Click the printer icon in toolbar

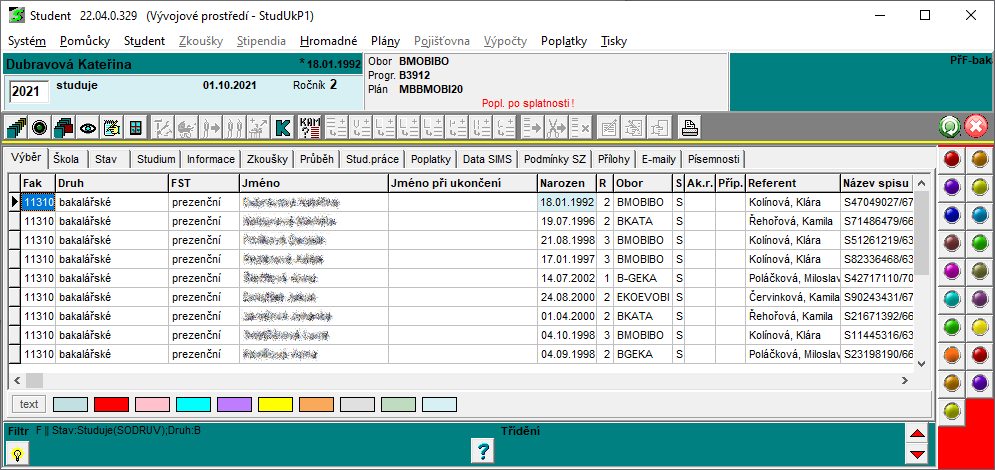(689, 127)
